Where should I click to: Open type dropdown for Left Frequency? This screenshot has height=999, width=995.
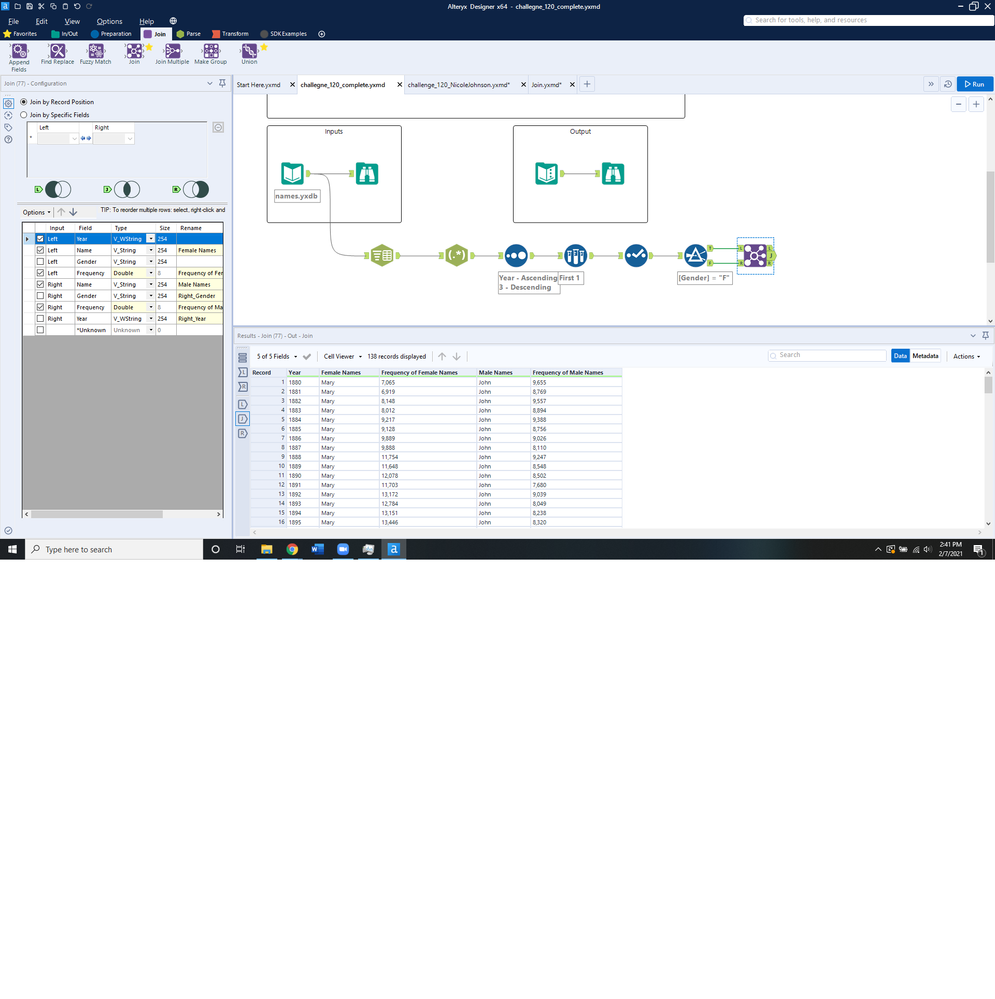click(150, 273)
